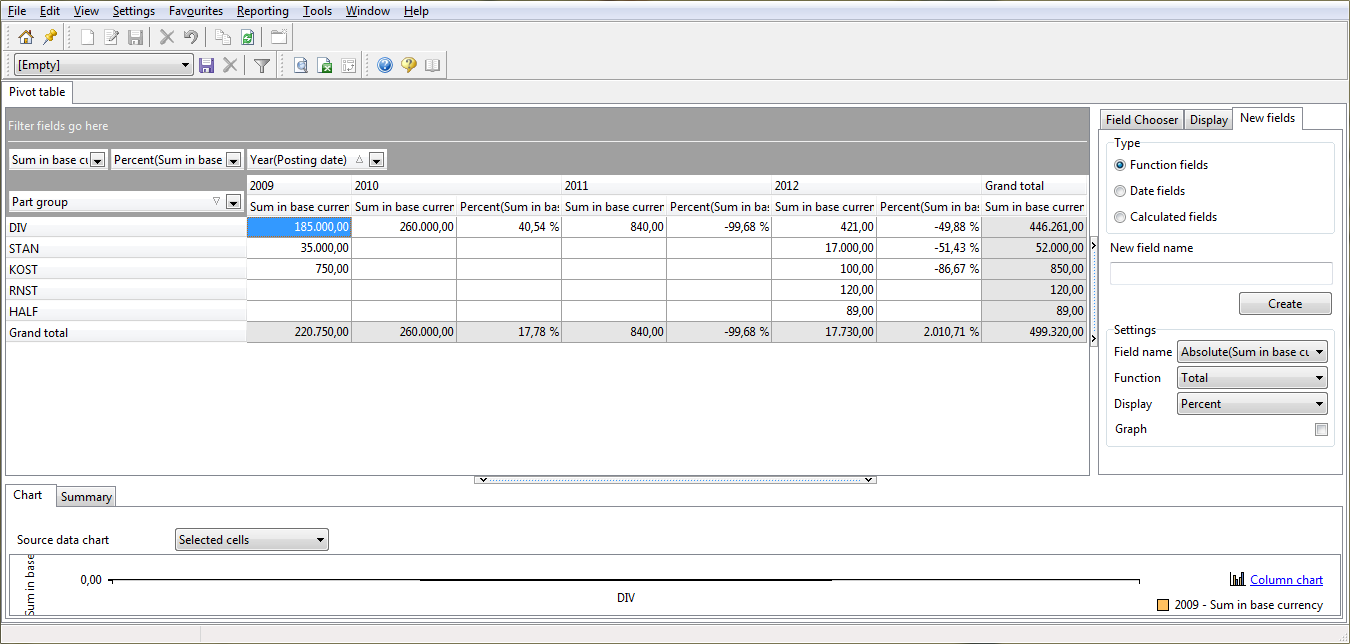Image resolution: width=1350 pixels, height=644 pixels.
Task: Click the New field name input box
Action: point(1220,272)
